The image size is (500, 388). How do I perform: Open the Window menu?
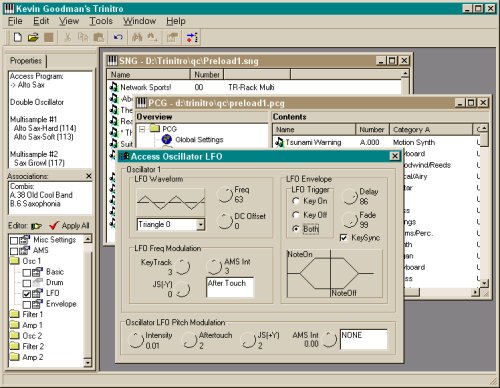click(x=139, y=21)
